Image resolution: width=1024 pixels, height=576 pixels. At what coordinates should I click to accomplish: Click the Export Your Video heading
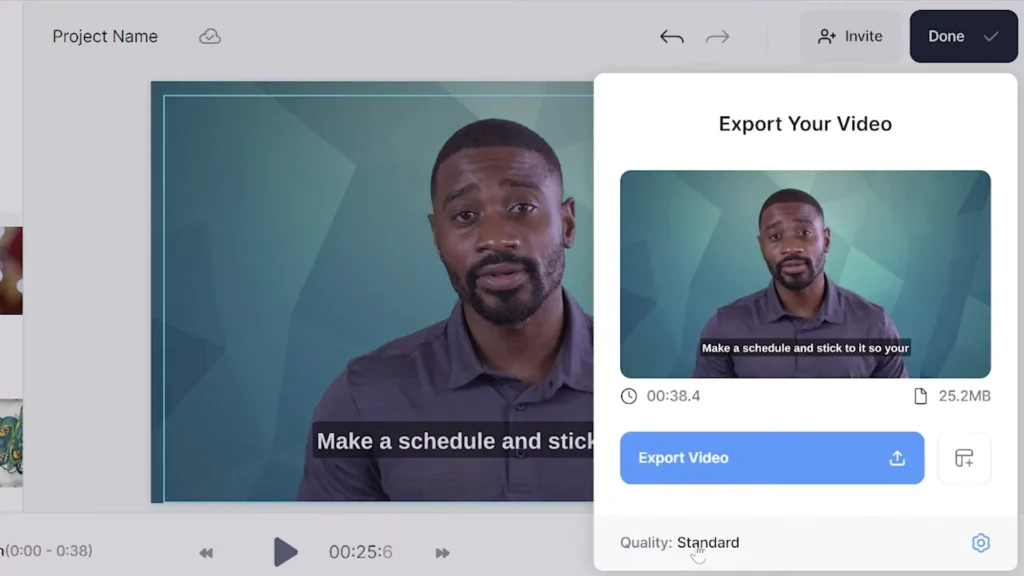coord(805,124)
